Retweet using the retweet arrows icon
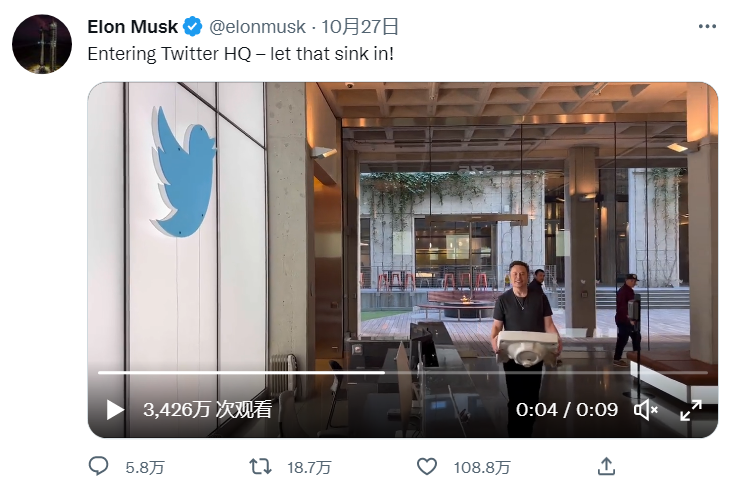The width and height of the screenshot is (740, 492). [260, 466]
